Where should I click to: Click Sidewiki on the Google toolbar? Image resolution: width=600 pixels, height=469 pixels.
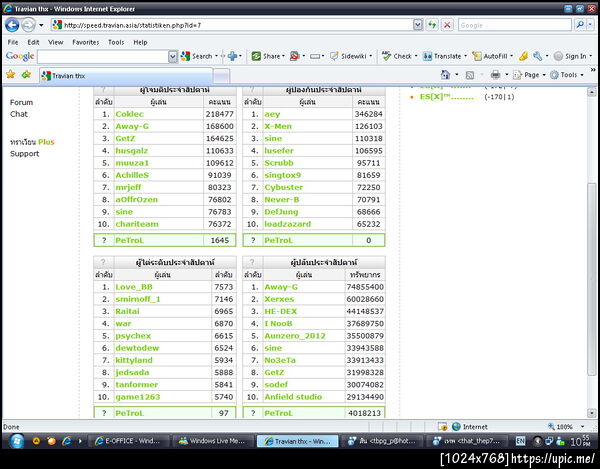point(348,56)
